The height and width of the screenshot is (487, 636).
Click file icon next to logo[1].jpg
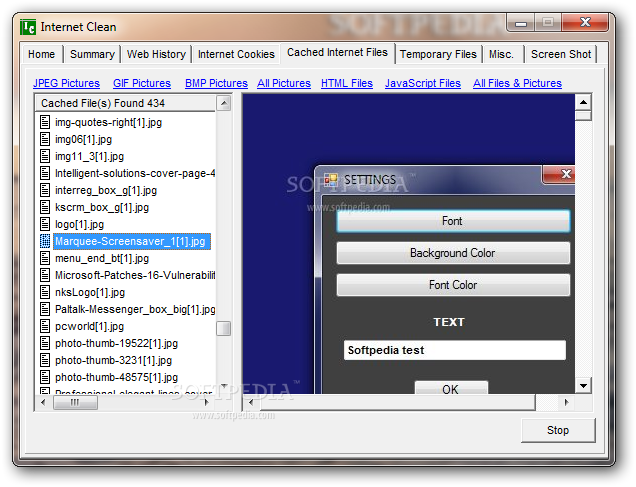click(45, 224)
